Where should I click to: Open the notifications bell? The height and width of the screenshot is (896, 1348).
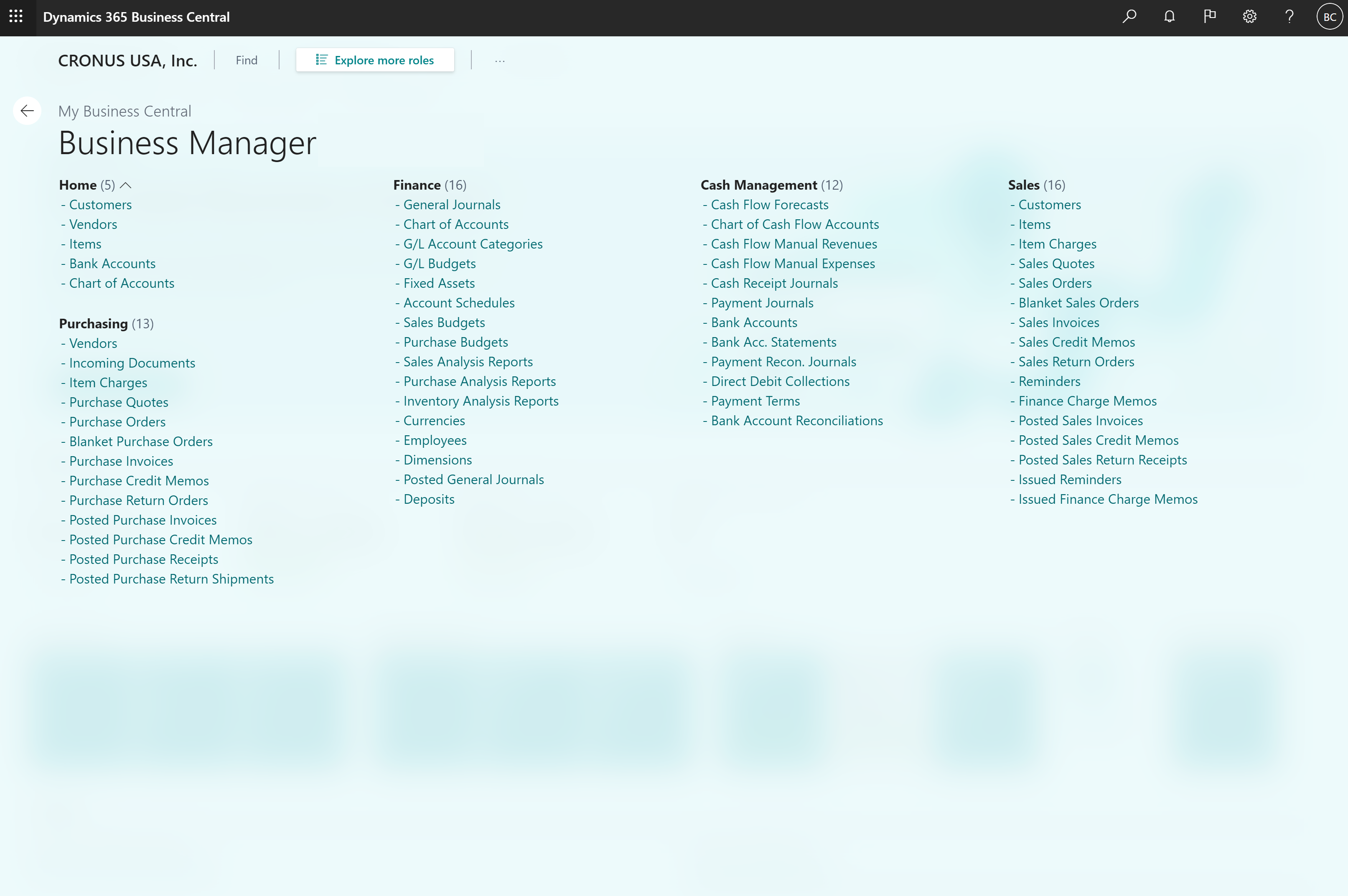(1169, 17)
